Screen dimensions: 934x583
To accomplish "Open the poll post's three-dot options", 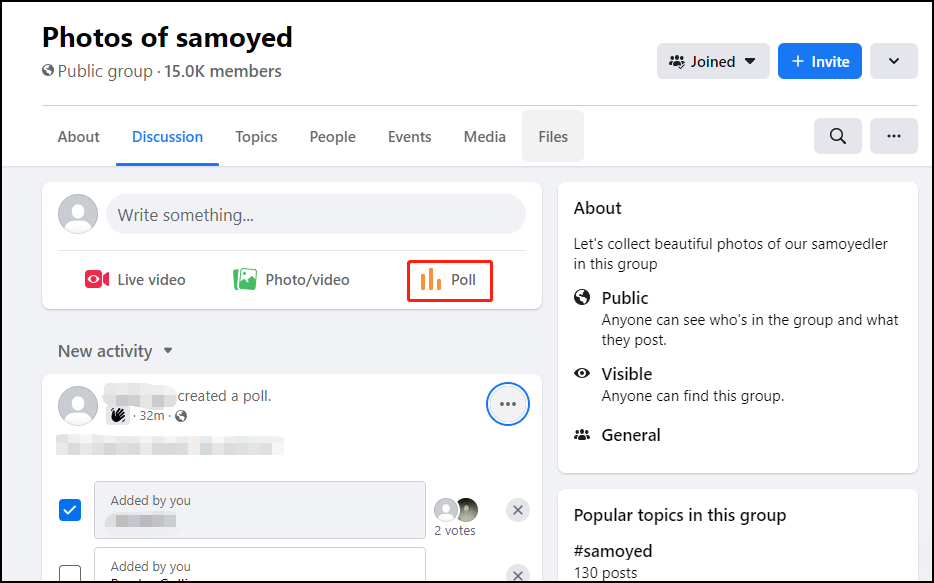I will [x=508, y=404].
